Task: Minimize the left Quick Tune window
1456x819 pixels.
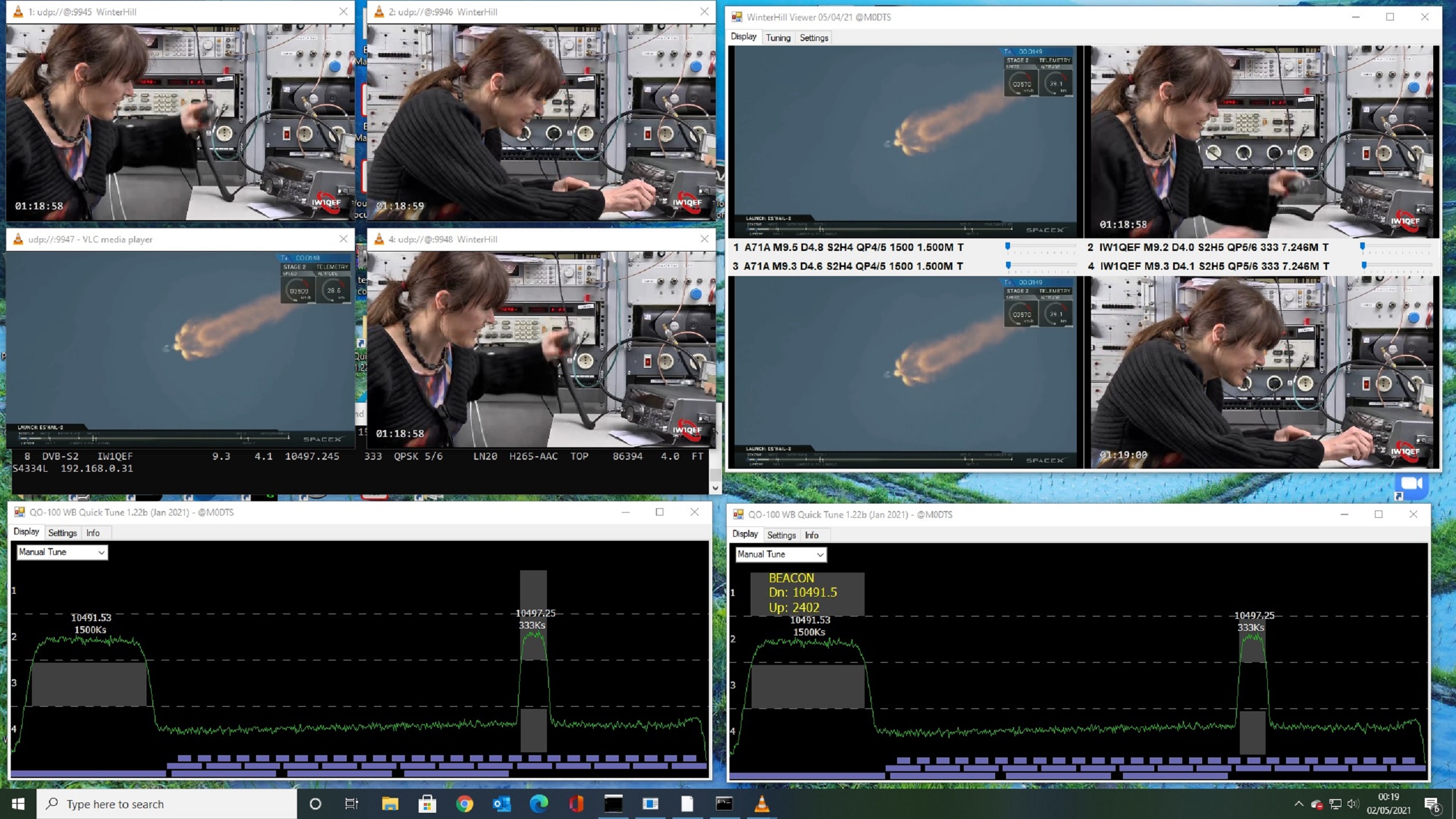Action: (x=626, y=512)
